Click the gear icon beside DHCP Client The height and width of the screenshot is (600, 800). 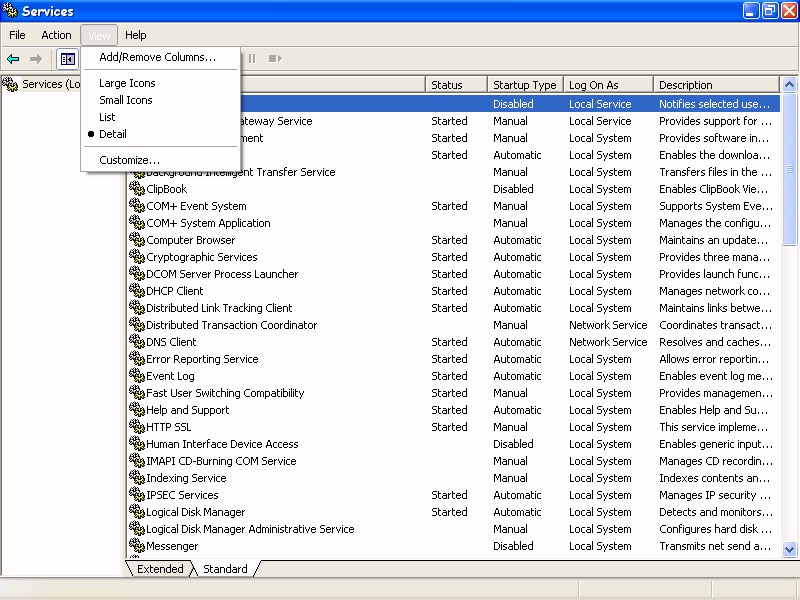[137, 291]
